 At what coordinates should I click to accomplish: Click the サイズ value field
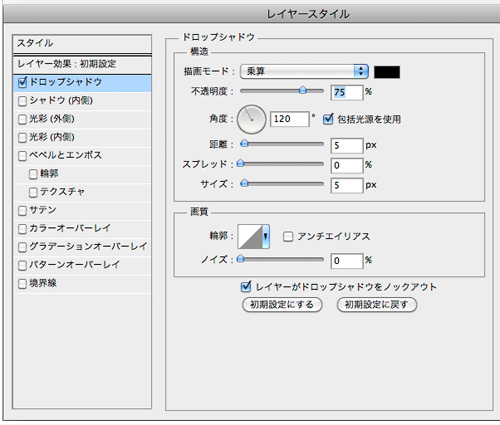pyautogui.click(x=347, y=185)
